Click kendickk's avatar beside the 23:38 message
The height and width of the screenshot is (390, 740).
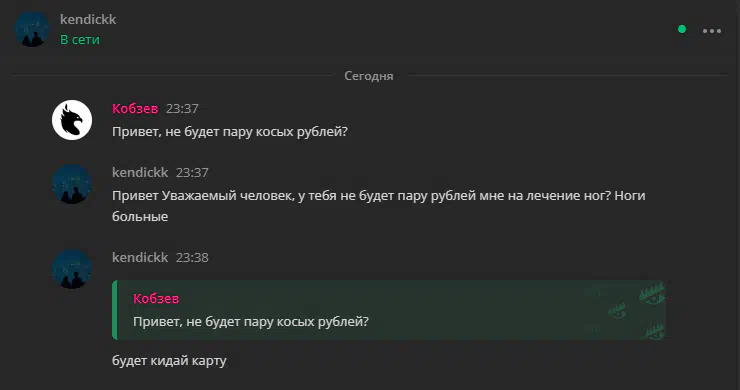click(x=72, y=269)
